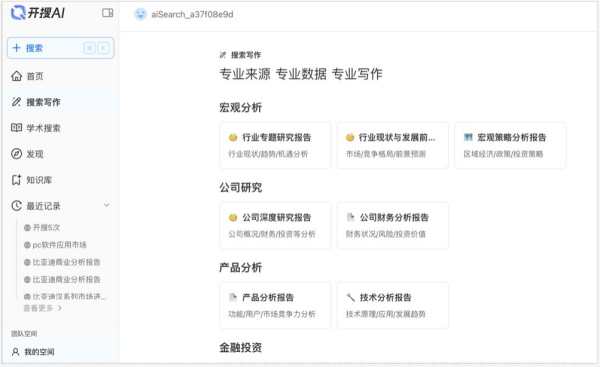Click emoji icon on 公司深度研究报告 card

(x=233, y=217)
